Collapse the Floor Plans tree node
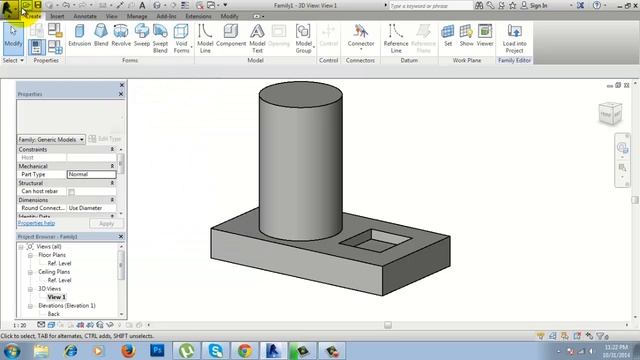The width and height of the screenshot is (640, 360). click(x=30, y=256)
